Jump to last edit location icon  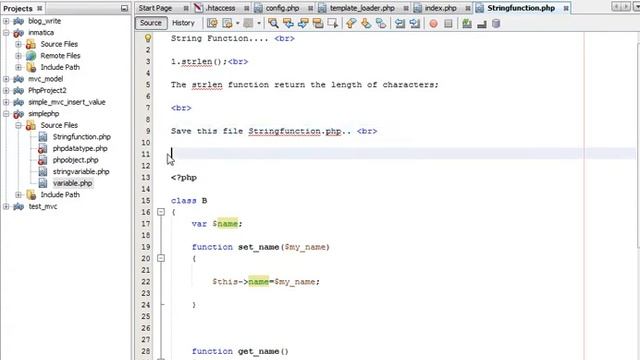coord(212,23)
